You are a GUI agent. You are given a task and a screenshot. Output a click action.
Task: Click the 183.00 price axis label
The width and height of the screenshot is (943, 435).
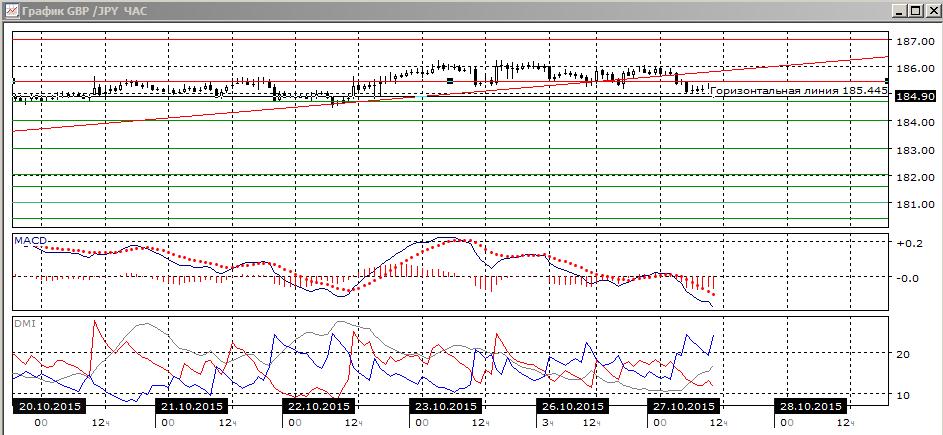[x=915, y=149]
